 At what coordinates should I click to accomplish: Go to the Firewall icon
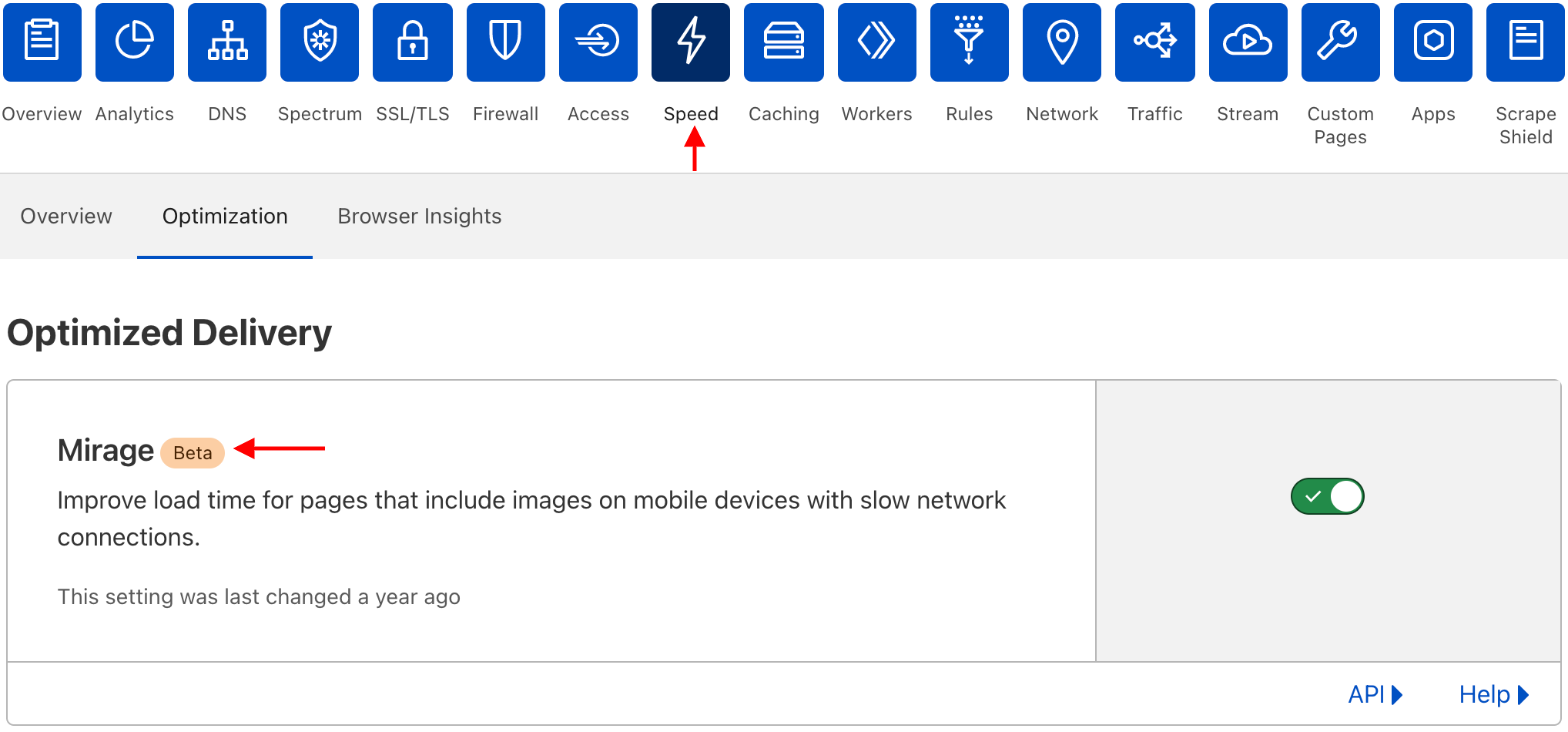(x=505, y=42)
